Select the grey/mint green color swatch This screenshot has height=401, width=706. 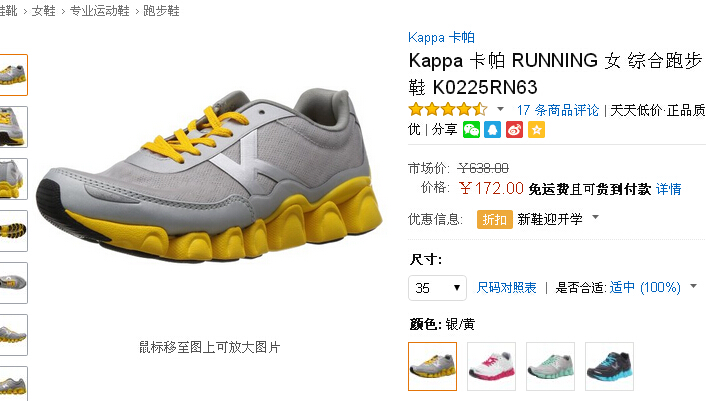click(x=550, y=366)
